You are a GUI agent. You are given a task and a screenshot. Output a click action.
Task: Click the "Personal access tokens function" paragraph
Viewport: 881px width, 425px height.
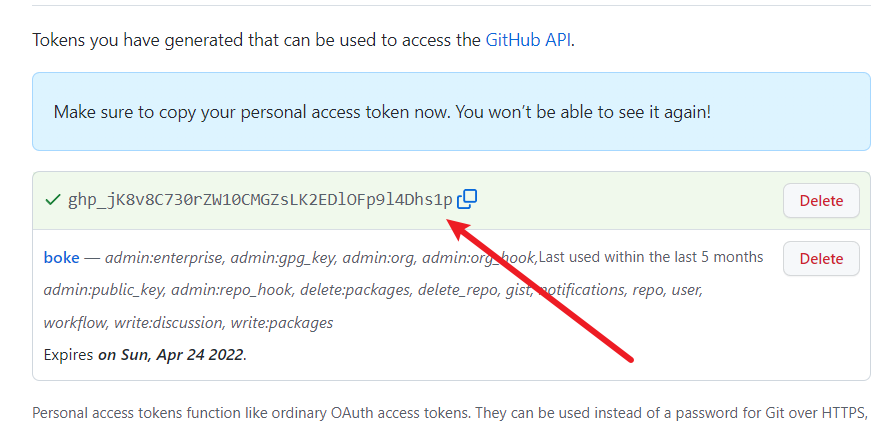click(x=448, y=412)
